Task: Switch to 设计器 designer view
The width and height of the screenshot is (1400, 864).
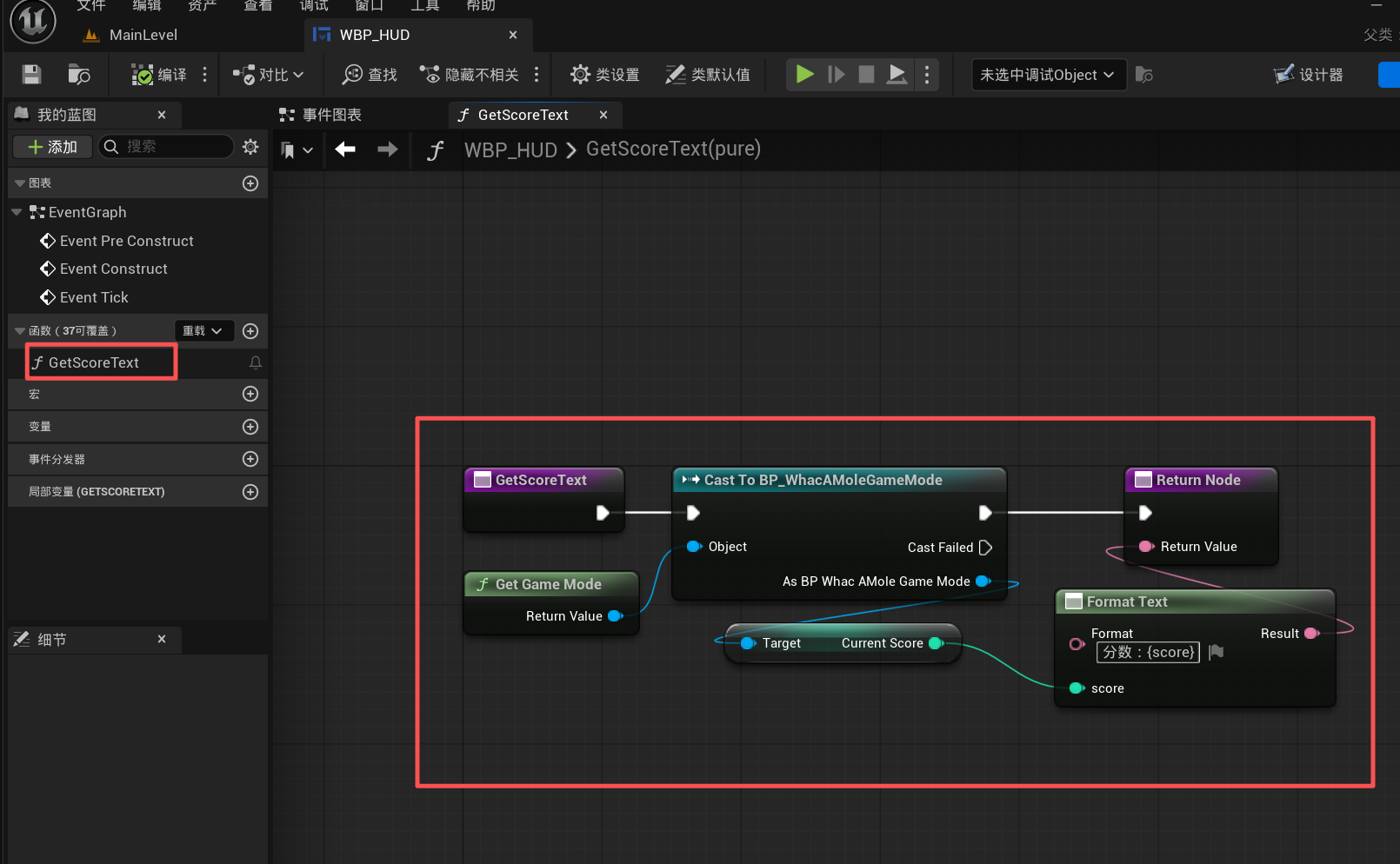Action: coord(1309,75)
